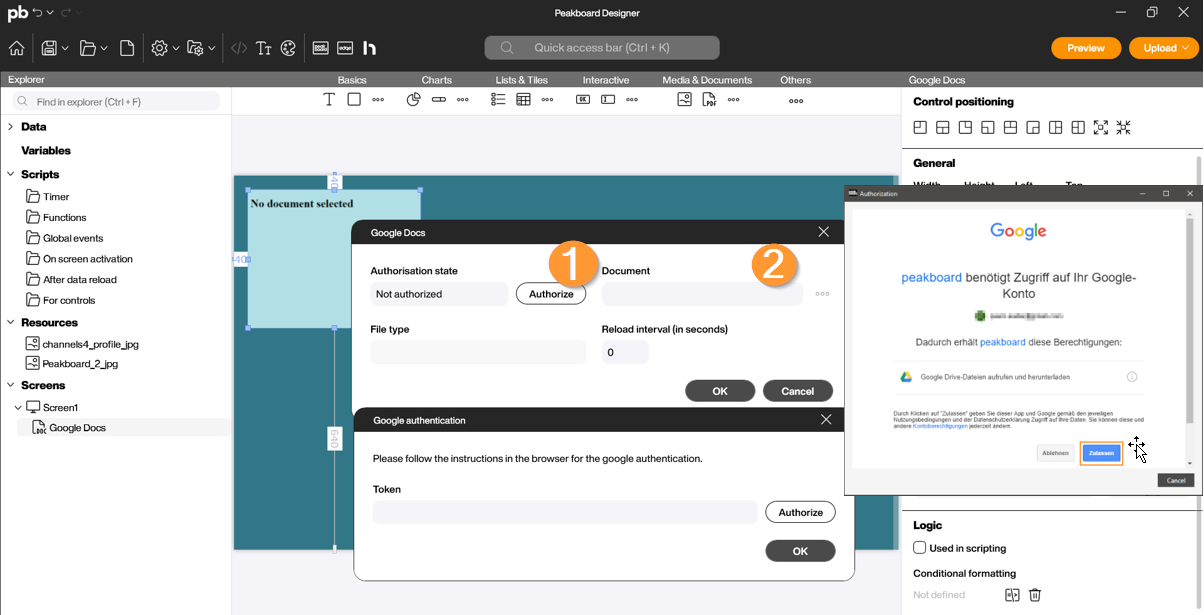Click the expand-to-fullscreen positioning icon
Viewport: 1204px width, 615px height.
1101,128
